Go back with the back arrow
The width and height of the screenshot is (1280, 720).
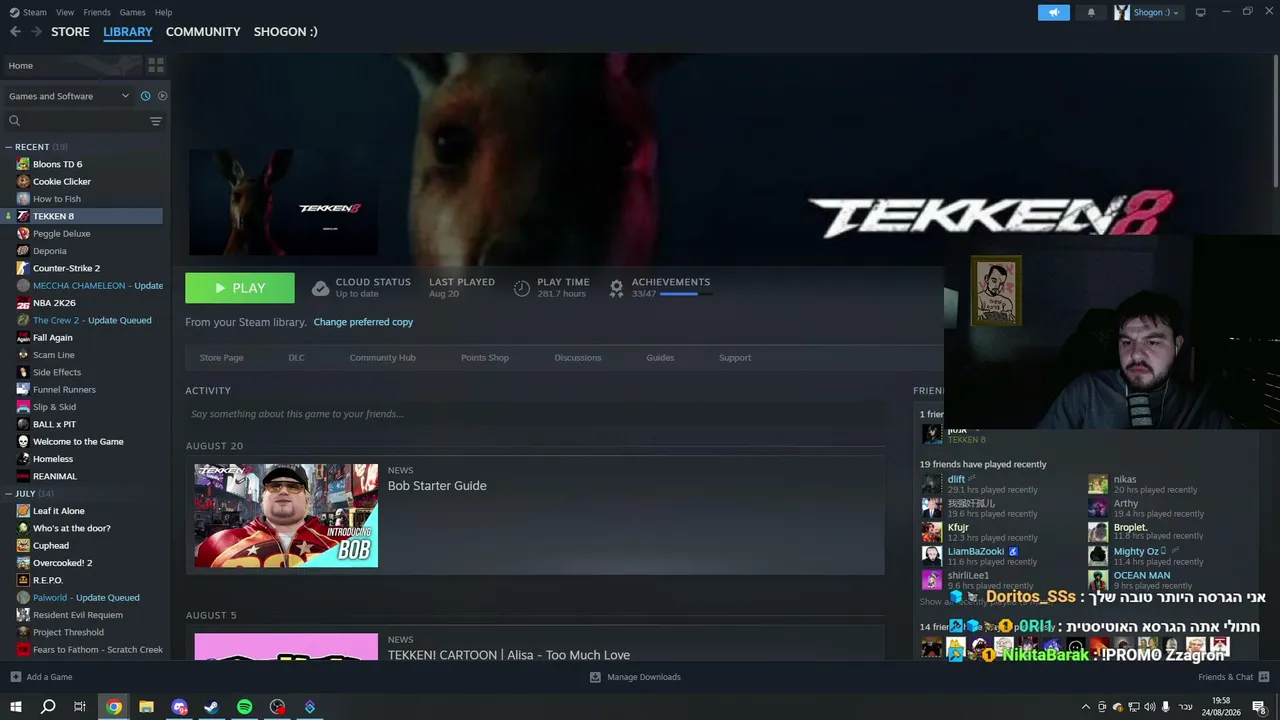(x=15, y=32)
